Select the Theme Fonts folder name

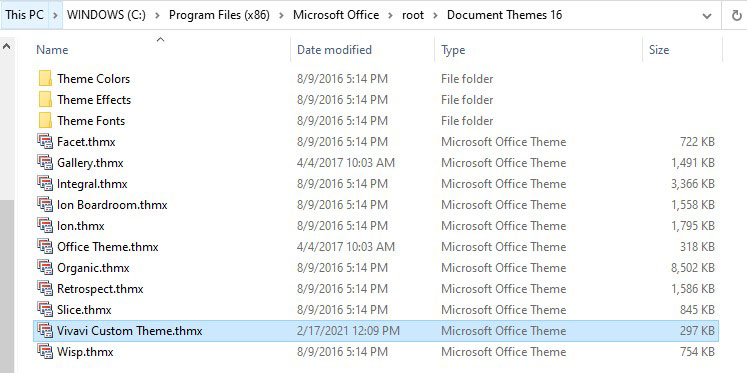pyautogui.click(x=91, y=121)
